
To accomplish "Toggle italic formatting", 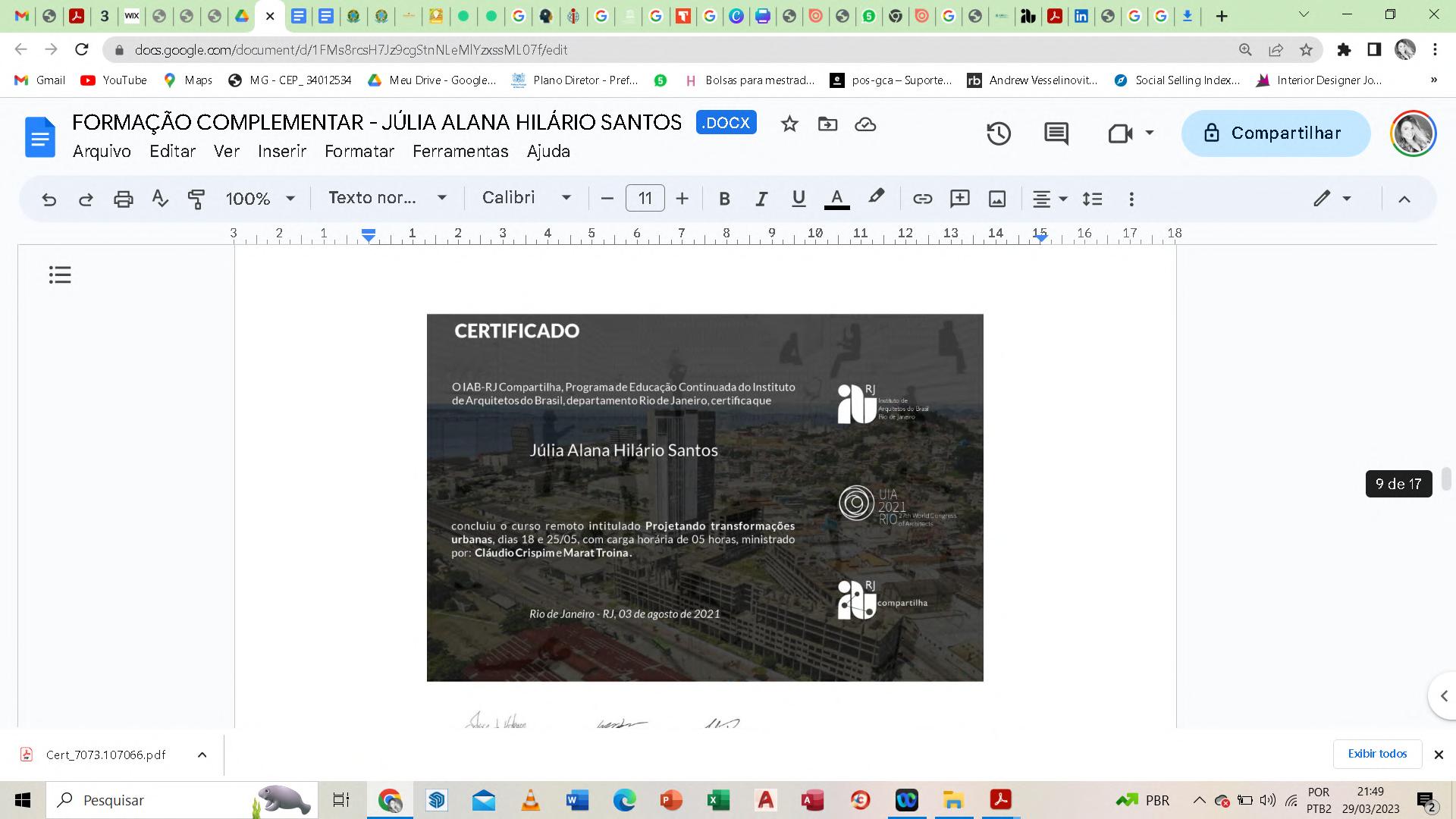I will click(761, 199).
